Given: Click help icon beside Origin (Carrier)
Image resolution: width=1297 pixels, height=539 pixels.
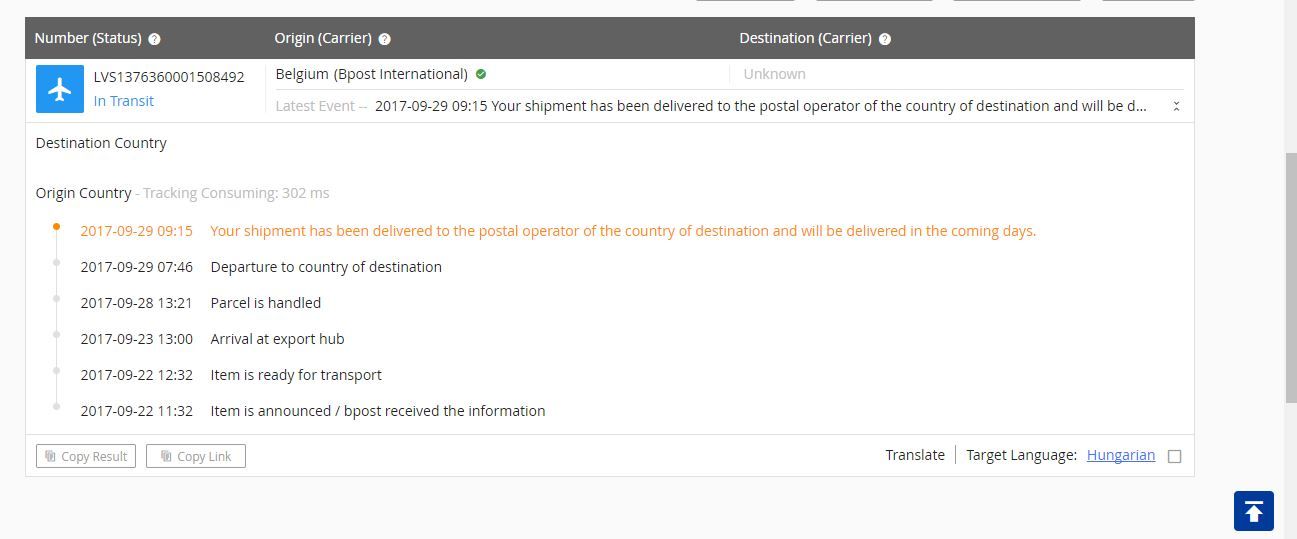Looking at the screenshot, I should click(385, 39).
